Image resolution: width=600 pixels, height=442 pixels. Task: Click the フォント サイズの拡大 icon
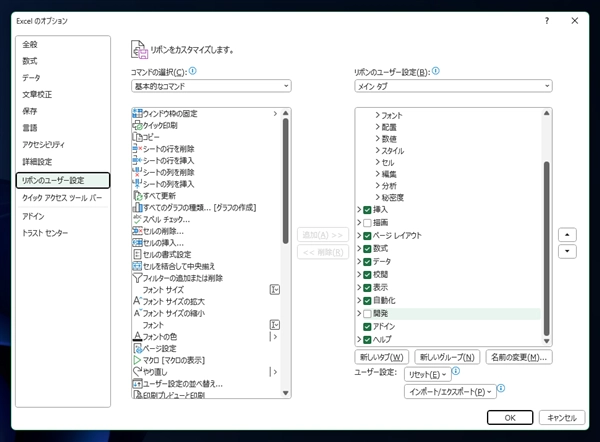[137, 301]
